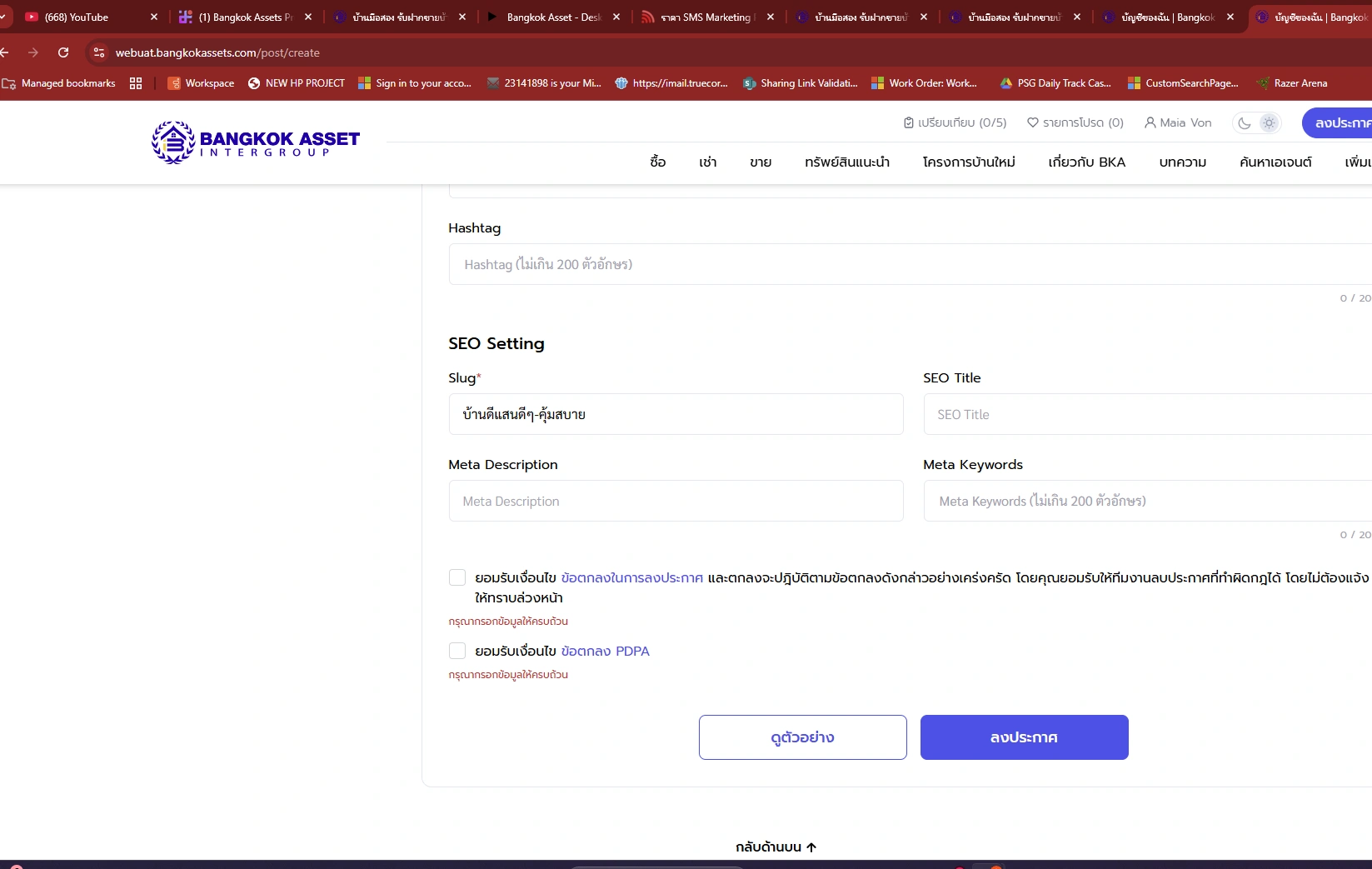
Task: Reload the page with the refresh icon
Action: click(63, 52)
